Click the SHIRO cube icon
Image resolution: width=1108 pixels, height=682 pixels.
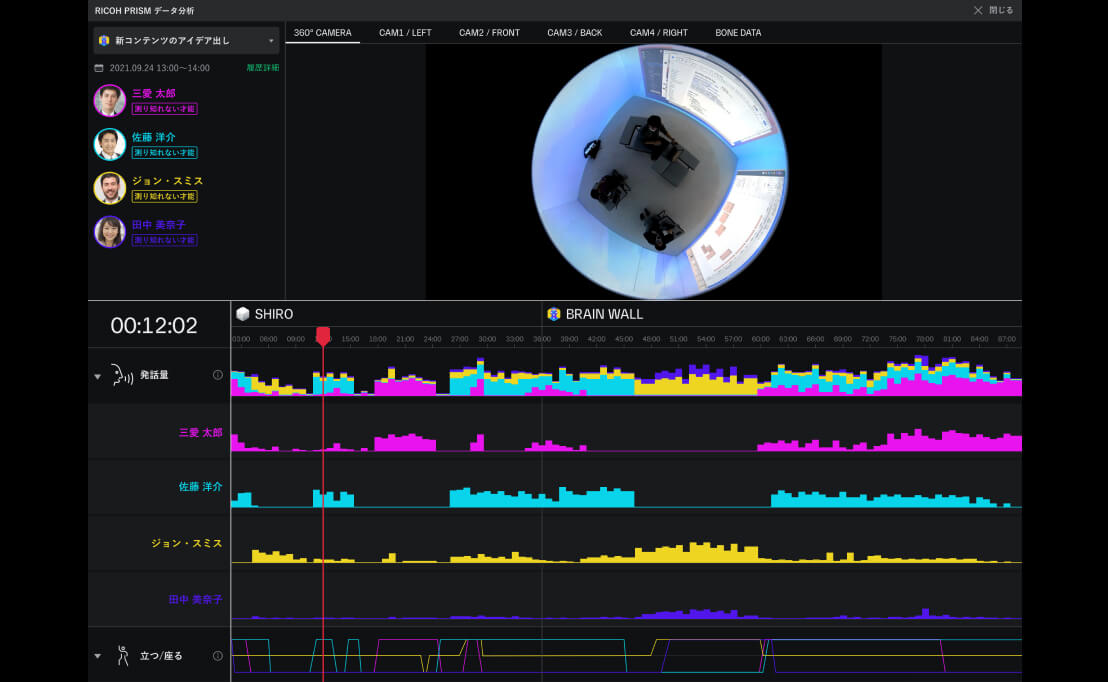click(x=242, y=314)
